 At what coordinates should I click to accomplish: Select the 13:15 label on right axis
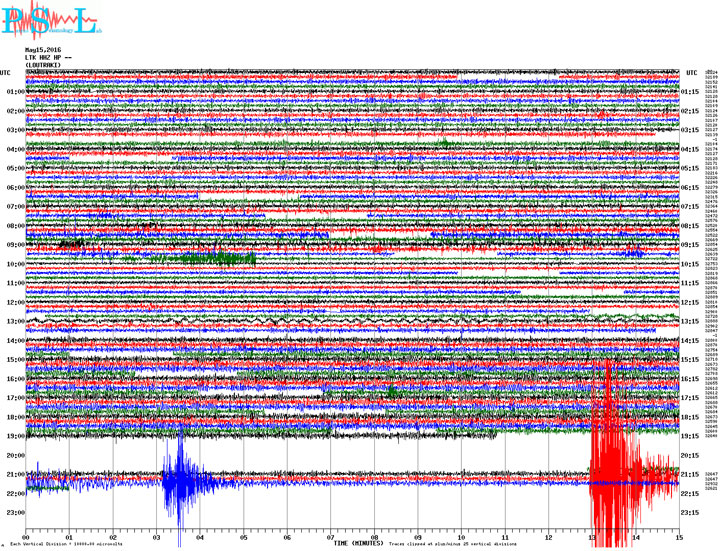pos(690,322)
